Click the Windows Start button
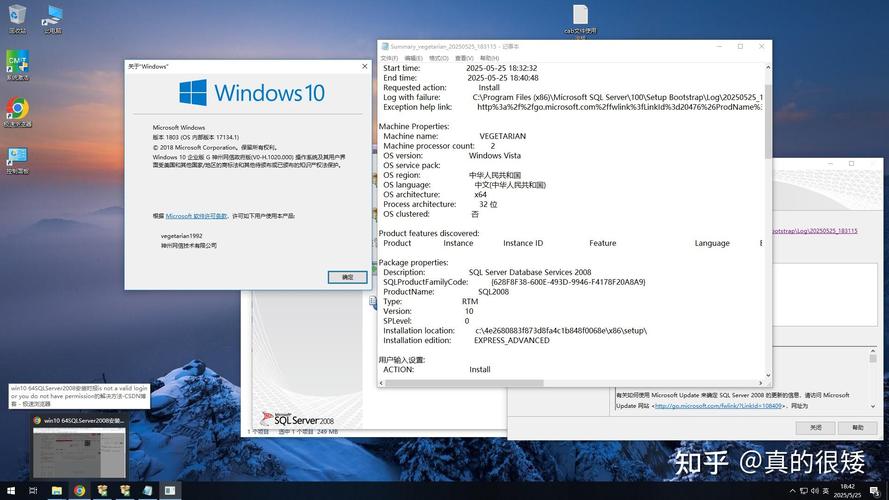 pyautogui.click(x=9, y=491)
